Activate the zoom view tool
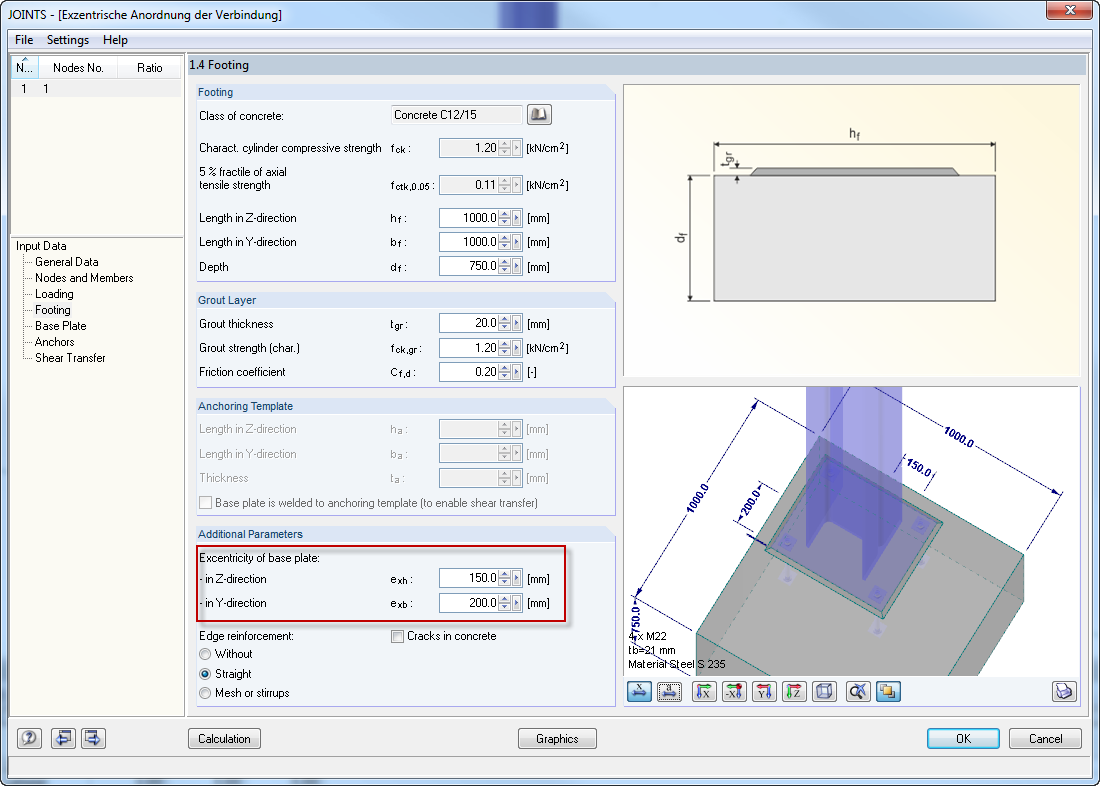The height and width of the screenshot is (786, 1100). pyautogui.click(x=857, y=691)
